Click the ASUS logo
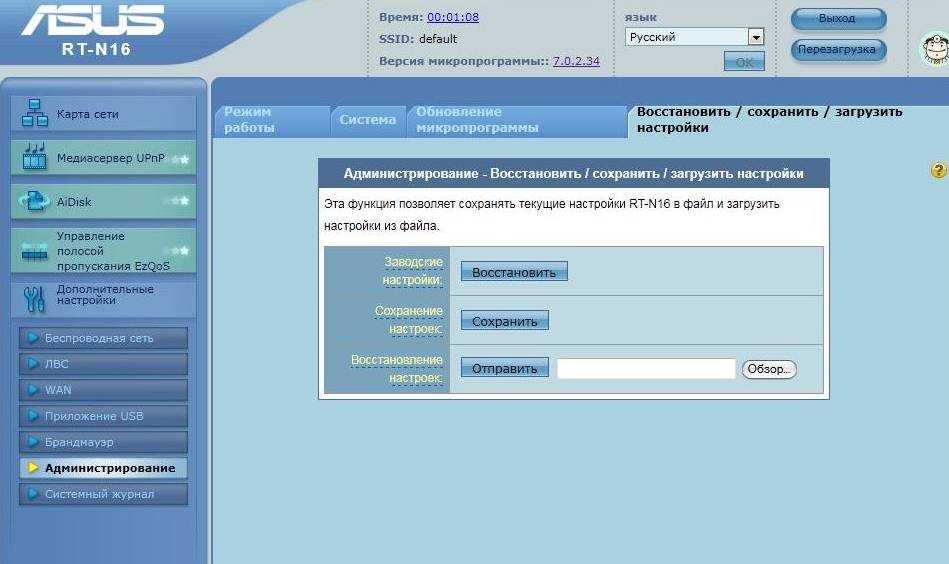949x564 pixels. (92, 20)
